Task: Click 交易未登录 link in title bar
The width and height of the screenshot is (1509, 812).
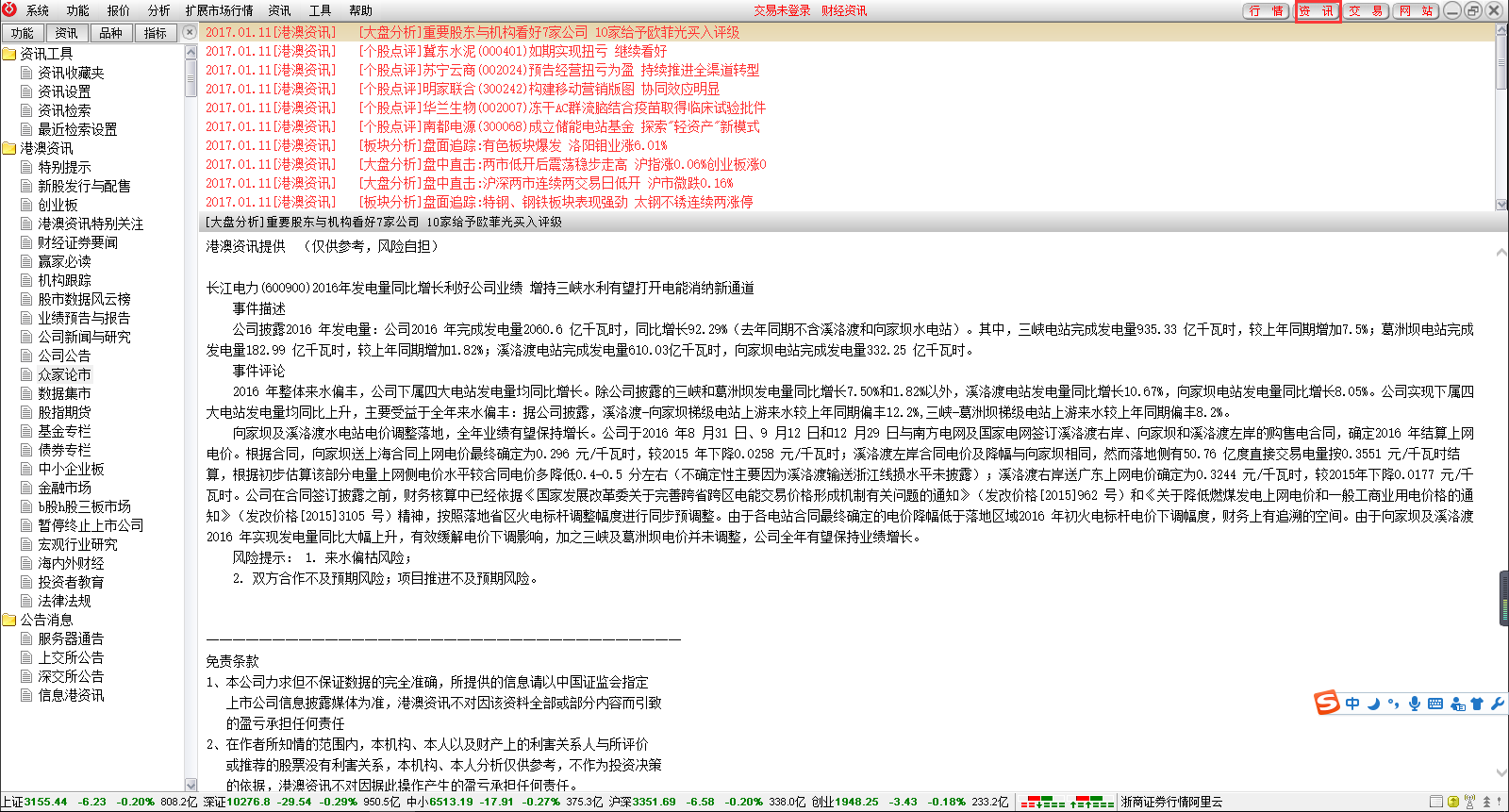Action: pos(782,10)
